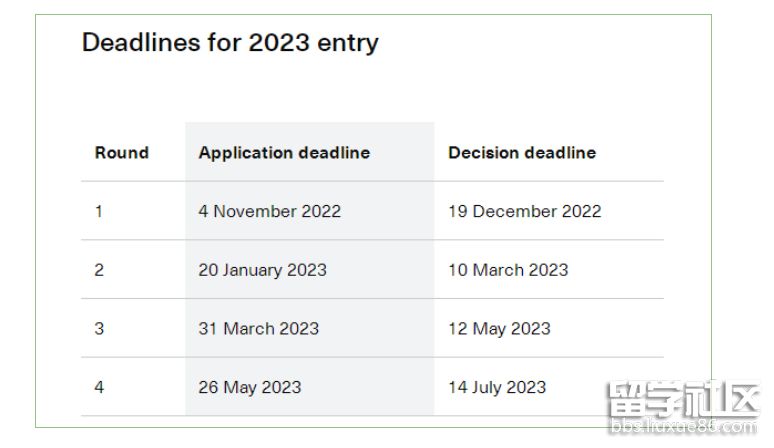Click the word "Deadlines" in the heading

[x=132, y=43]
